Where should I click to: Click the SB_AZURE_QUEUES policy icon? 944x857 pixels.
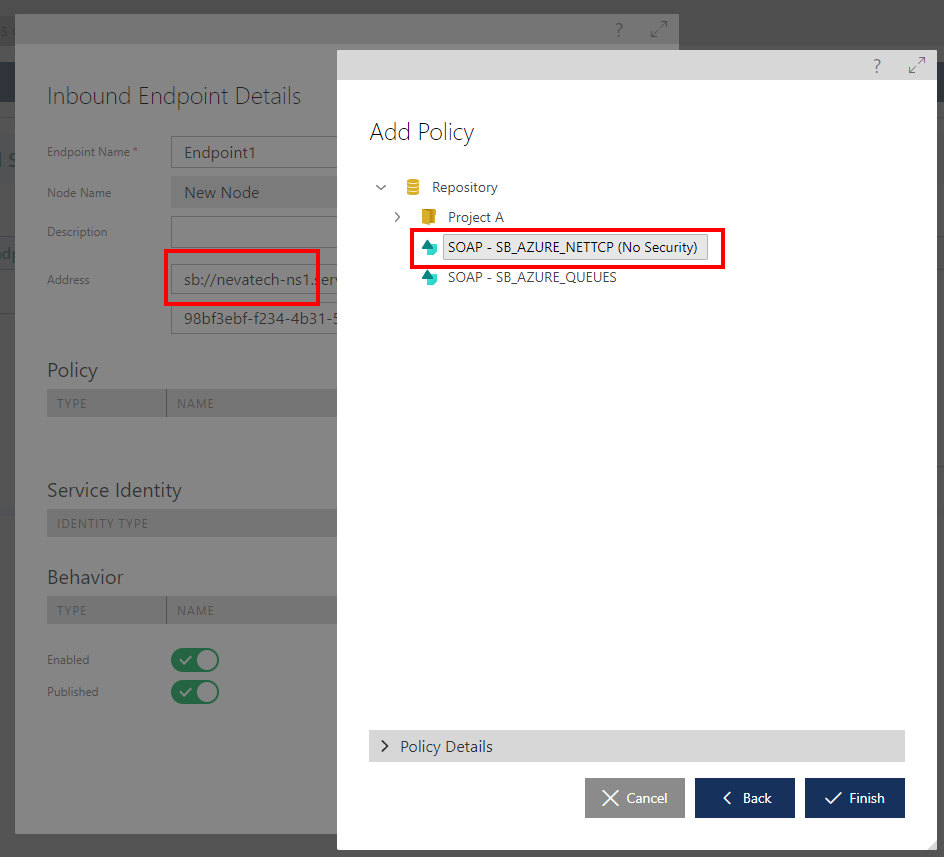coord(429,277)
